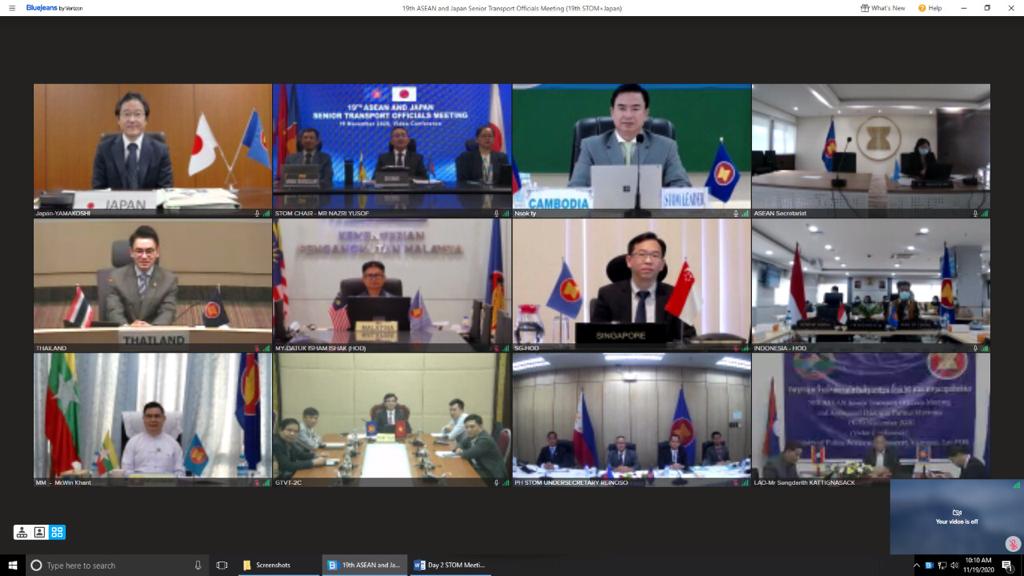The image size is (1024, 576).
Task: Show hidden system tray icons
Action: (x=916, y=566)
